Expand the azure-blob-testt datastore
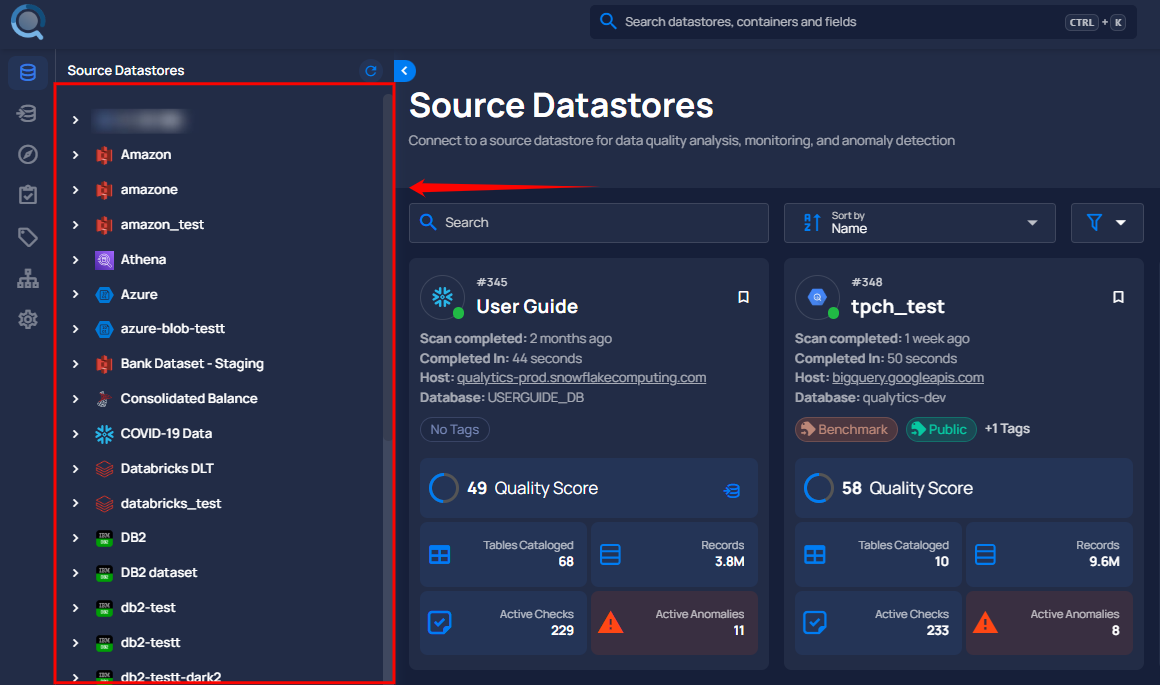 coord(75,328)
